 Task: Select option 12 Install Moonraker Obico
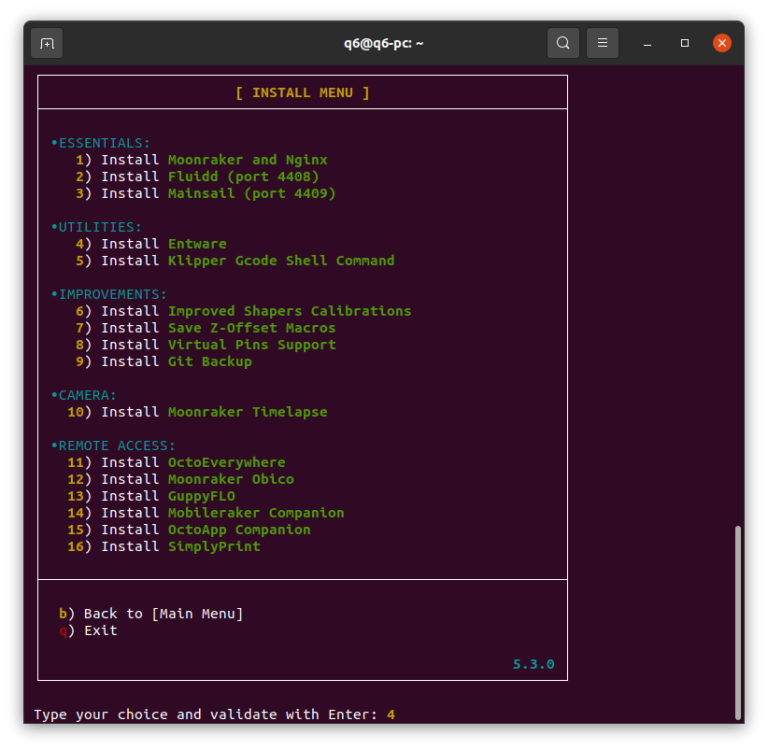point(180,479)
